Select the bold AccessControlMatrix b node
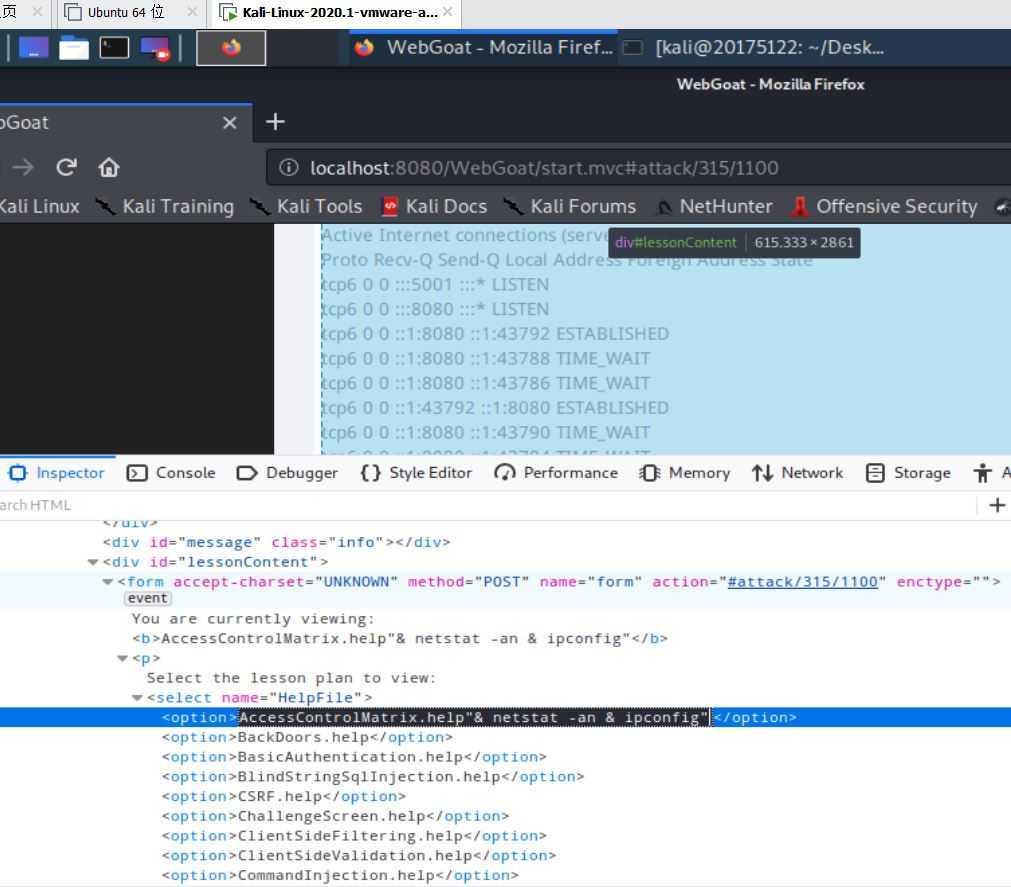The image size is (1011, 887). (x=400, y=639)
